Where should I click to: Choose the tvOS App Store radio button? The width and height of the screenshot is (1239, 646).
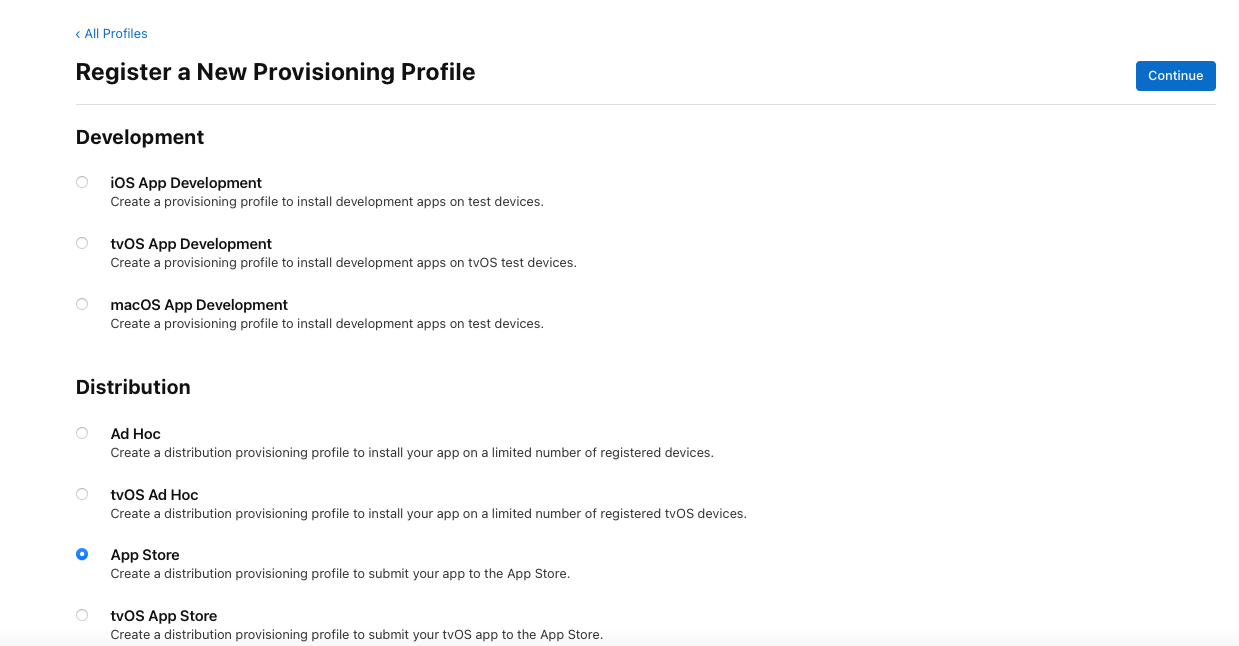(x=82, y=615)
